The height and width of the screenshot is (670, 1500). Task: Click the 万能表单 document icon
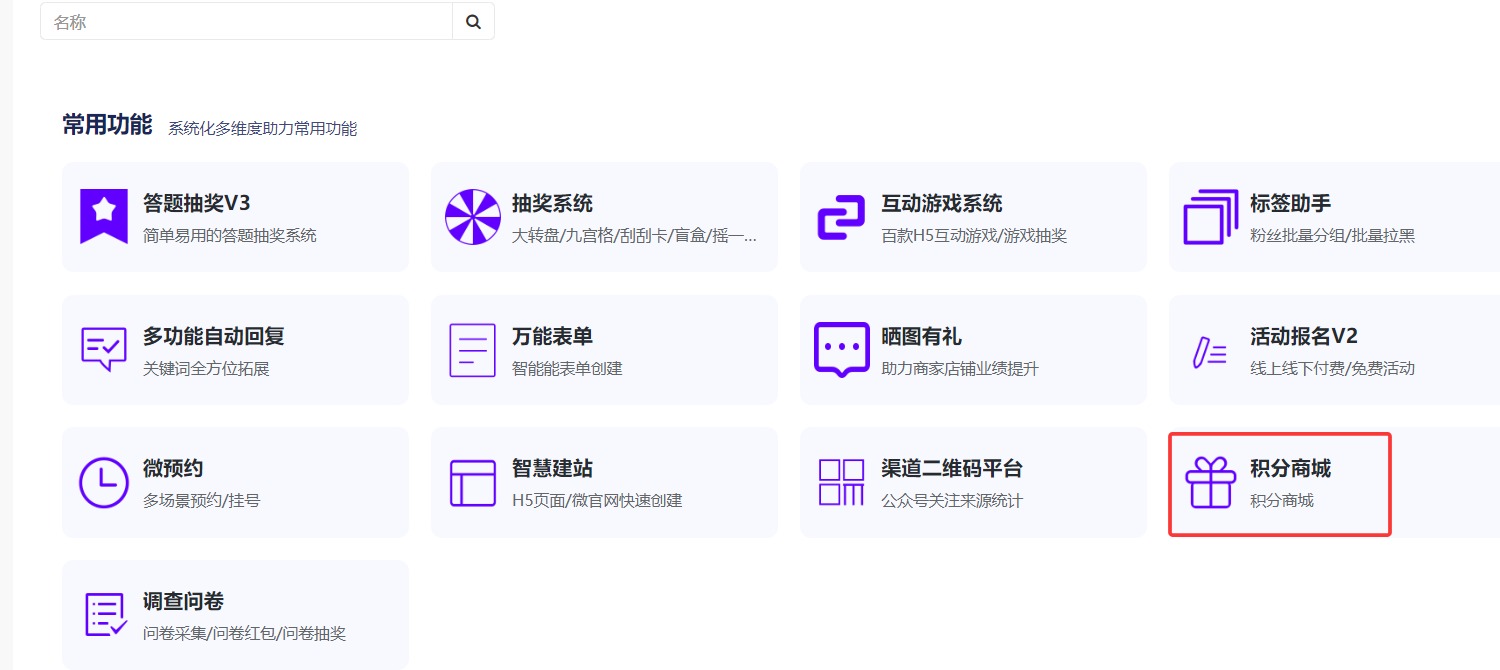(x=473, y=349)
